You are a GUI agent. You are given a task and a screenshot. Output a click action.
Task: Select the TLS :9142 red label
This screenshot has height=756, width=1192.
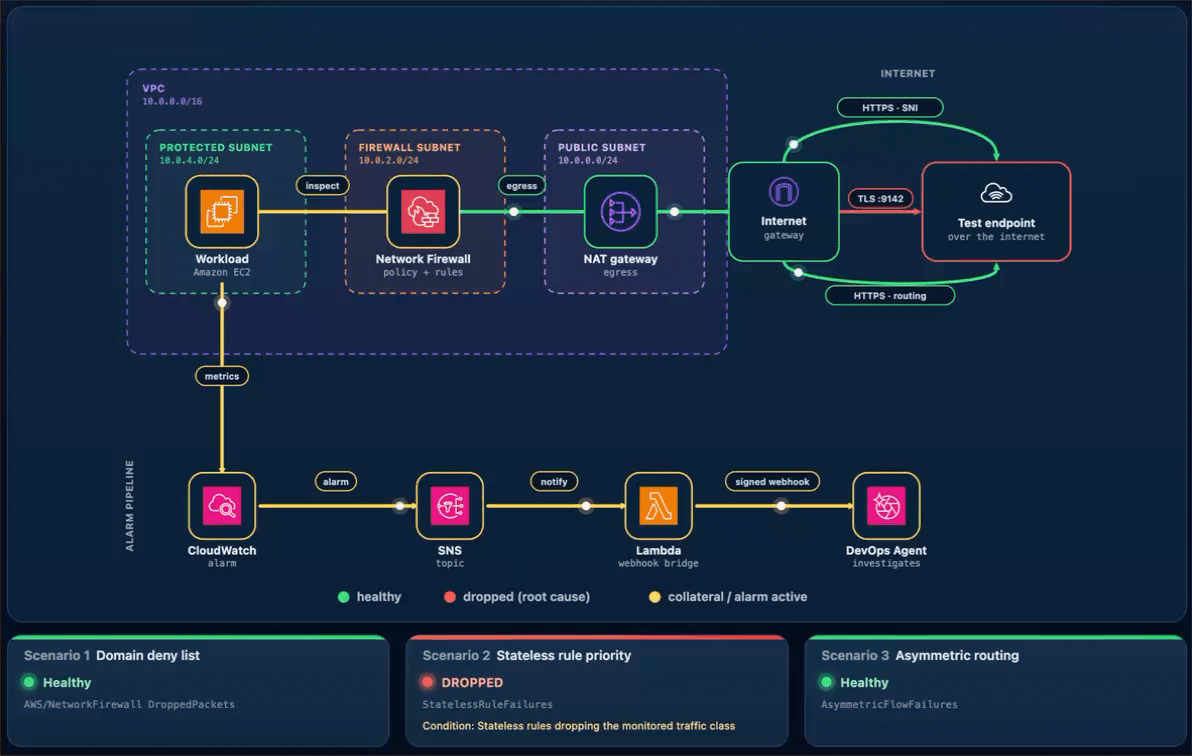pyautogui.click(x=880, y=199)
